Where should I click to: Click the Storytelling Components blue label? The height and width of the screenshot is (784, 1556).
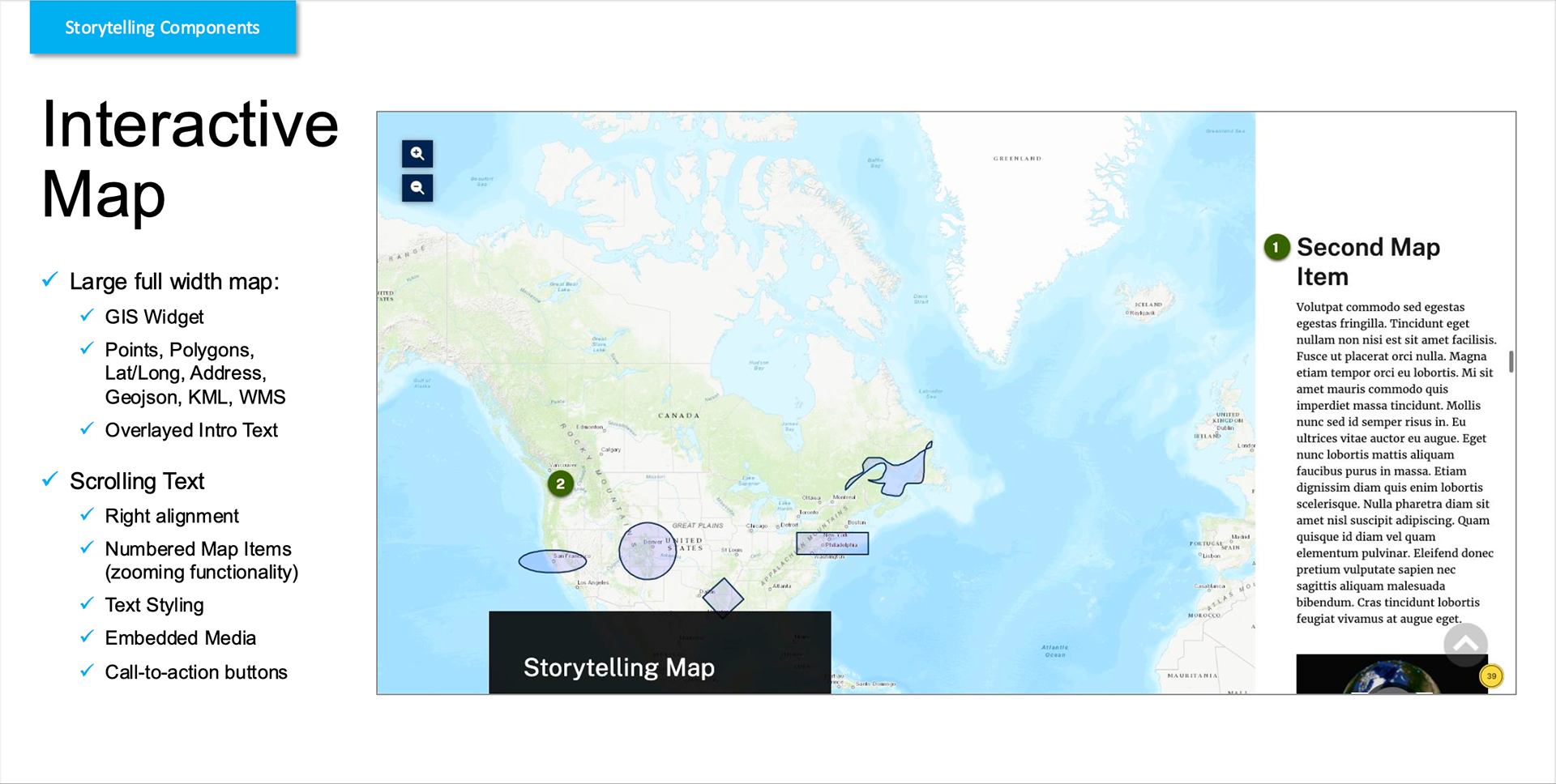click(162, 28)
